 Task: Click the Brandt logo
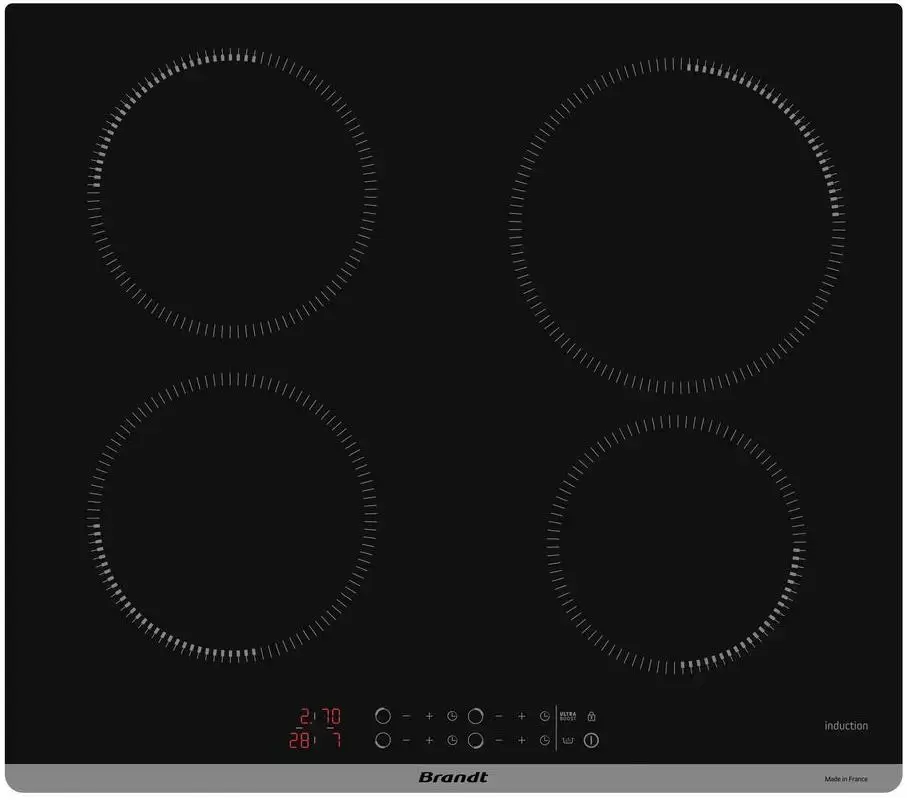(x=453, y=778)
